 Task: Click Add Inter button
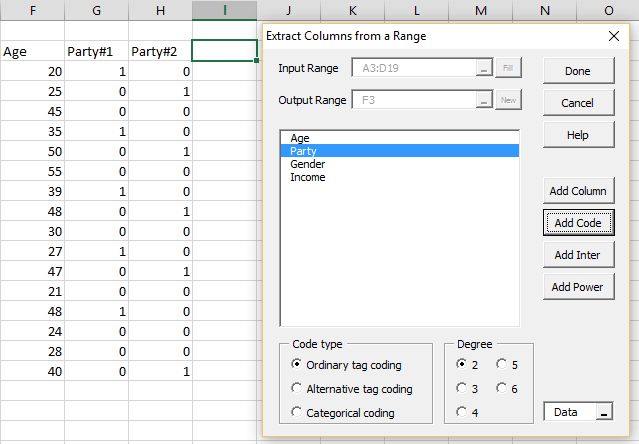coord(577,255)
